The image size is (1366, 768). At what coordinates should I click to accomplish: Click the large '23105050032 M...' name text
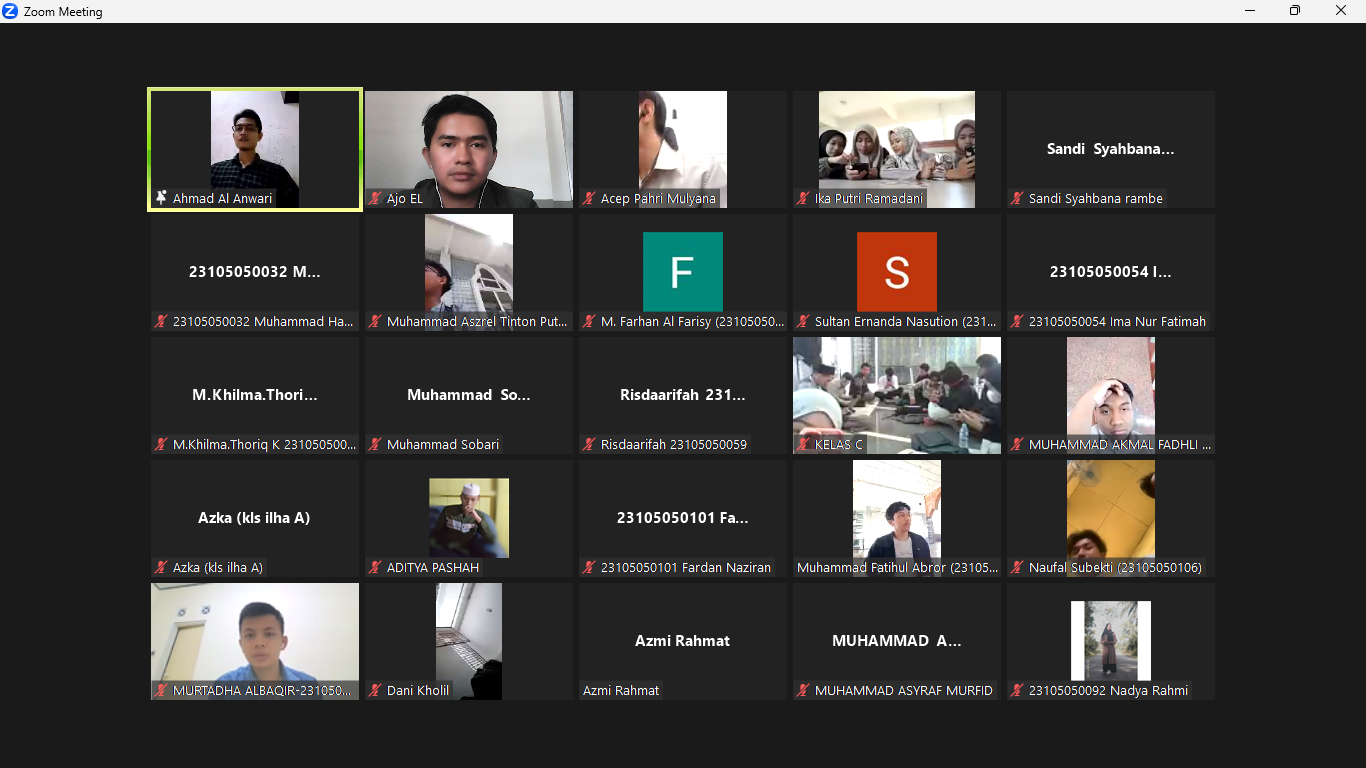[255, 272]
